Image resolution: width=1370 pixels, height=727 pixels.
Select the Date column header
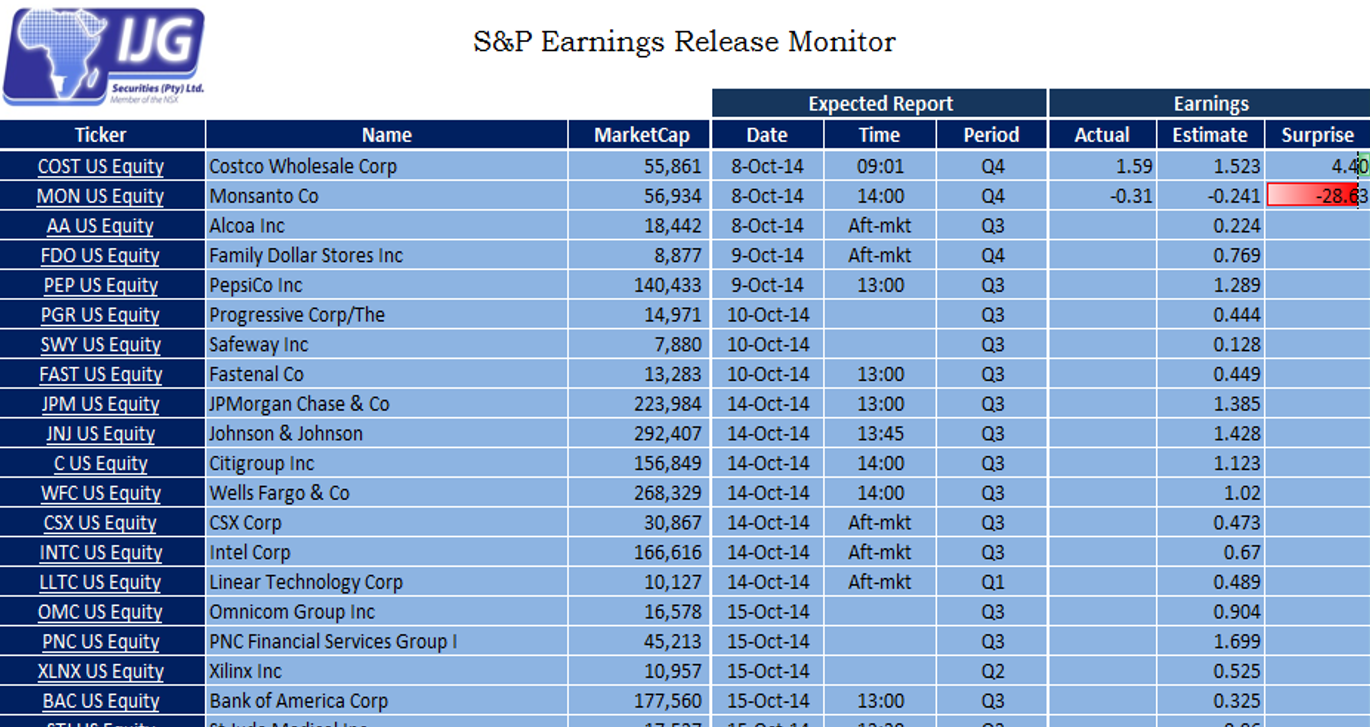pyautogui.click(x=767, y=135)
